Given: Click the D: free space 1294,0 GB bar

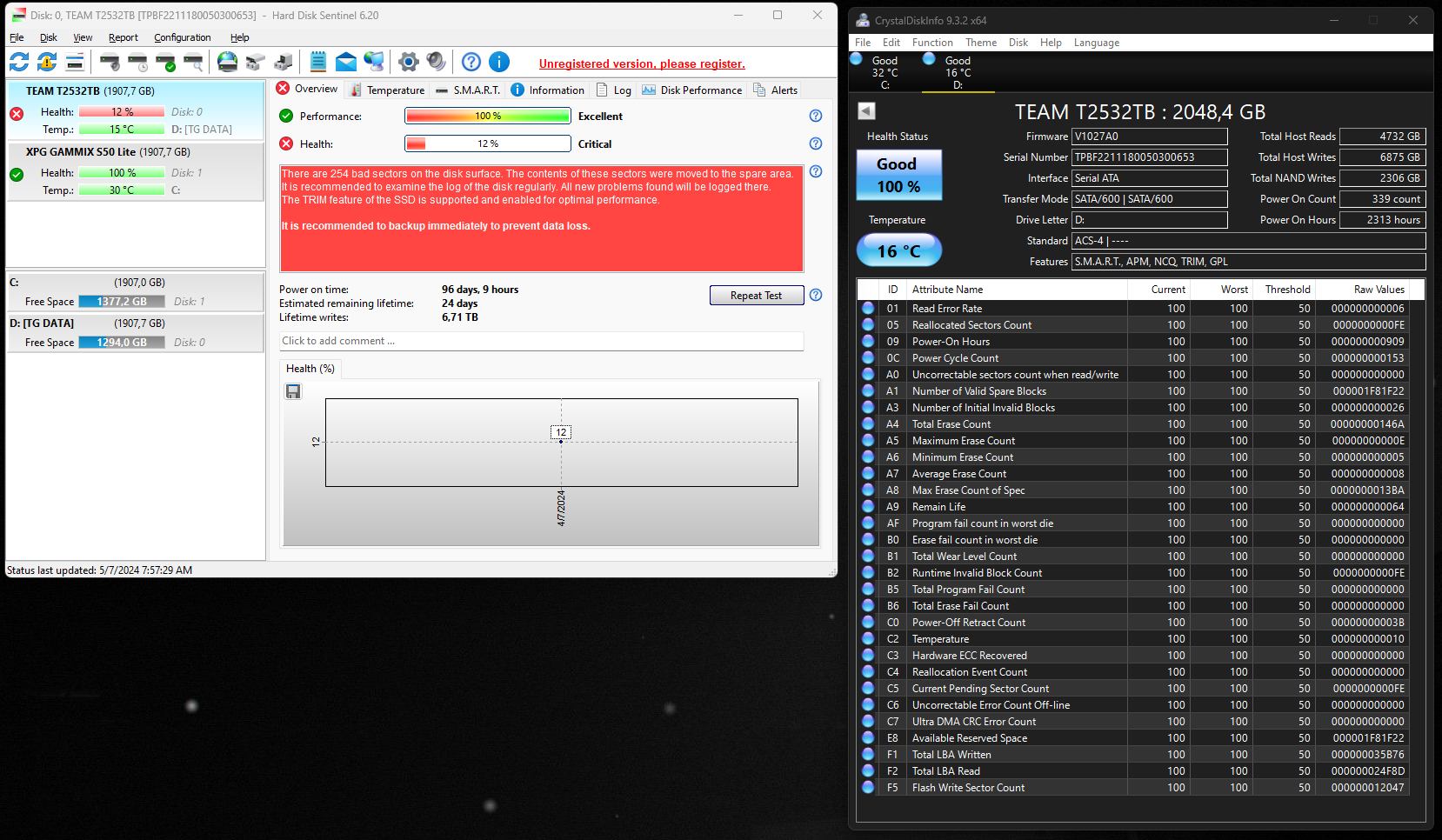Looking at the screenshot, I should click(122, 343).
